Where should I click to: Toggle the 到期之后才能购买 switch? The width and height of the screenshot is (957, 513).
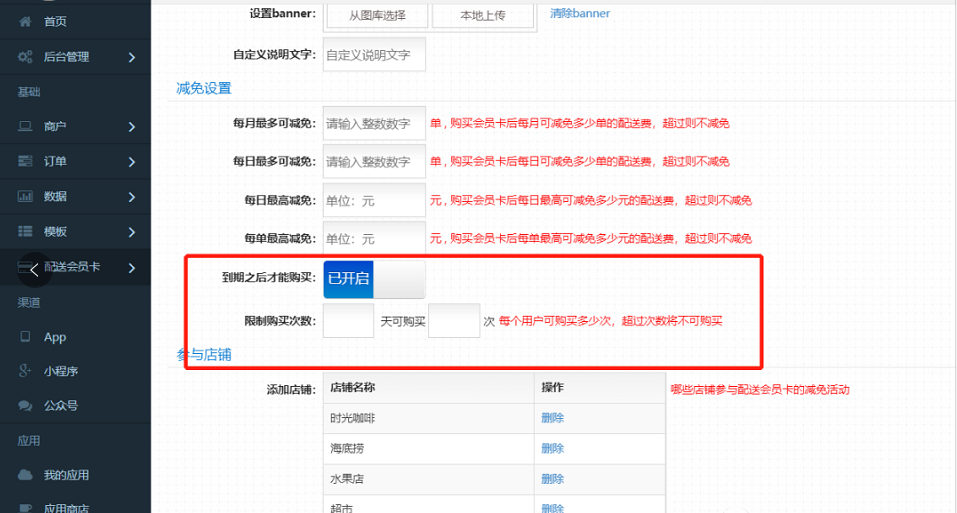375,279
